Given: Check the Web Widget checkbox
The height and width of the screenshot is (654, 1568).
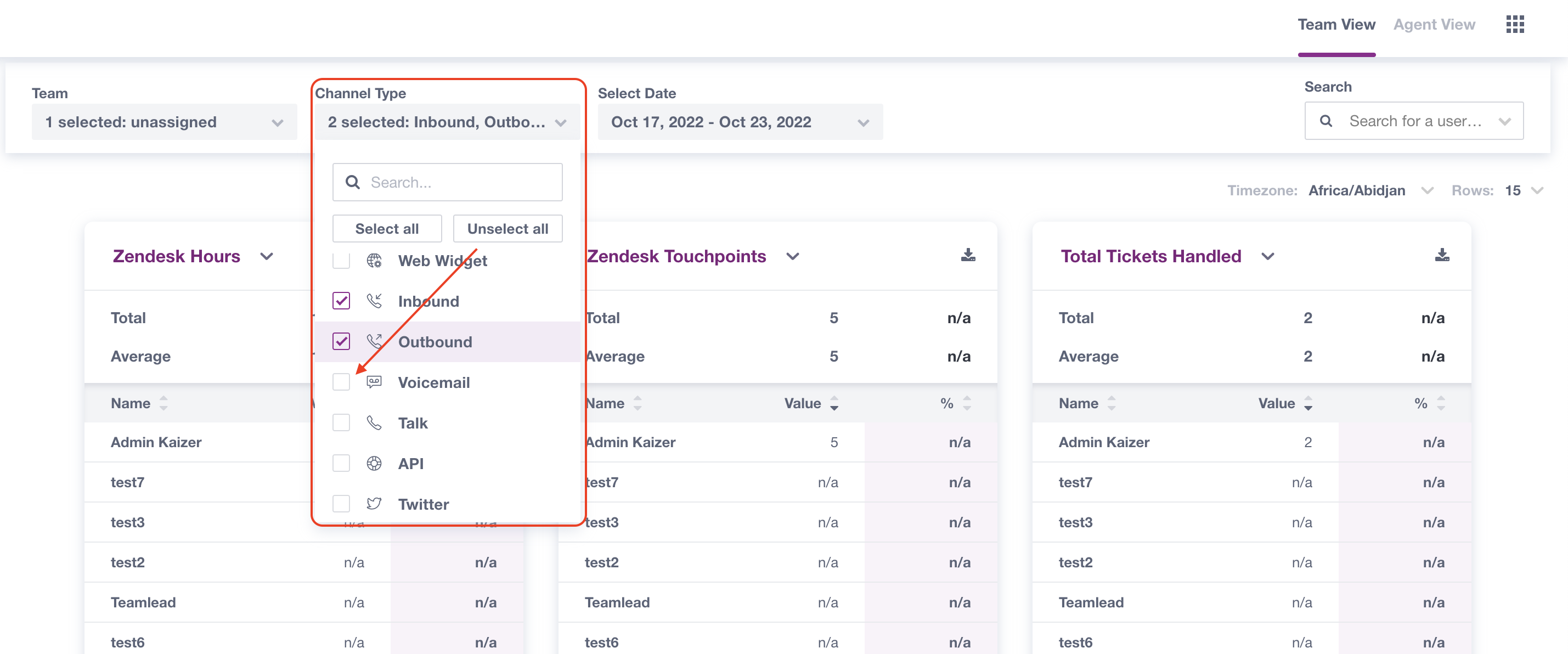Looking at the screenshot, I should click(x=341, y=261).
